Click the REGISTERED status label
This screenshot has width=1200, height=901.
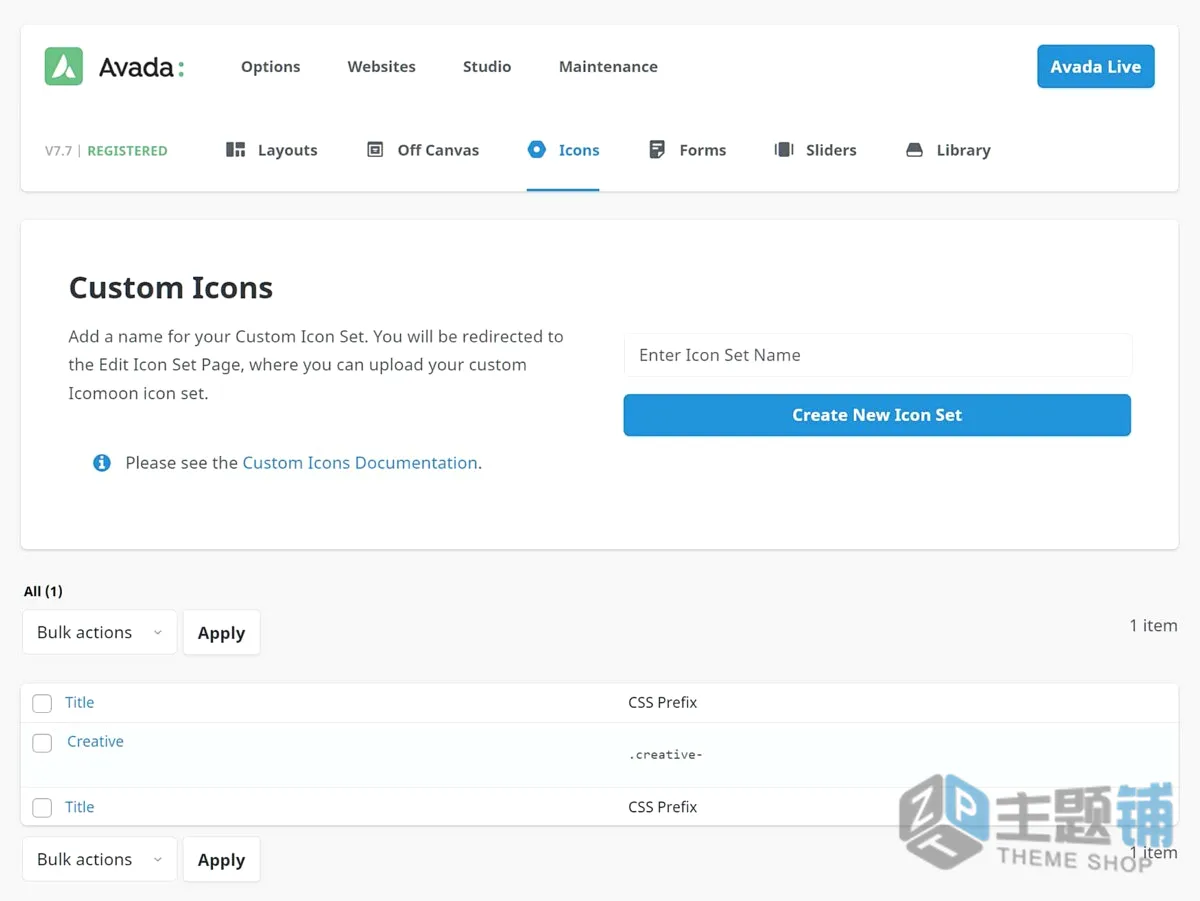pos(127,151)
